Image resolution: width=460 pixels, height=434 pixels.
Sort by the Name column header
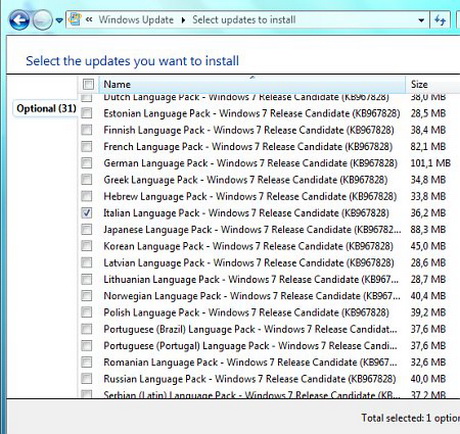tap(252, 84)
